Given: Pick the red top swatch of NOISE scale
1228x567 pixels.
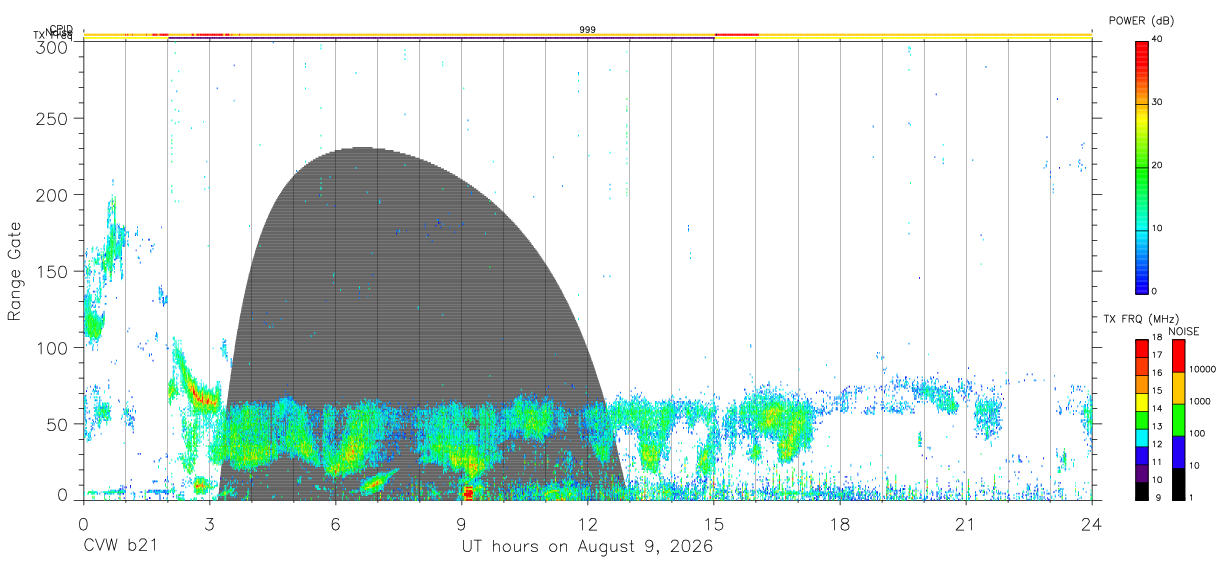Looking at the screenshot, I should point(1178,356).
